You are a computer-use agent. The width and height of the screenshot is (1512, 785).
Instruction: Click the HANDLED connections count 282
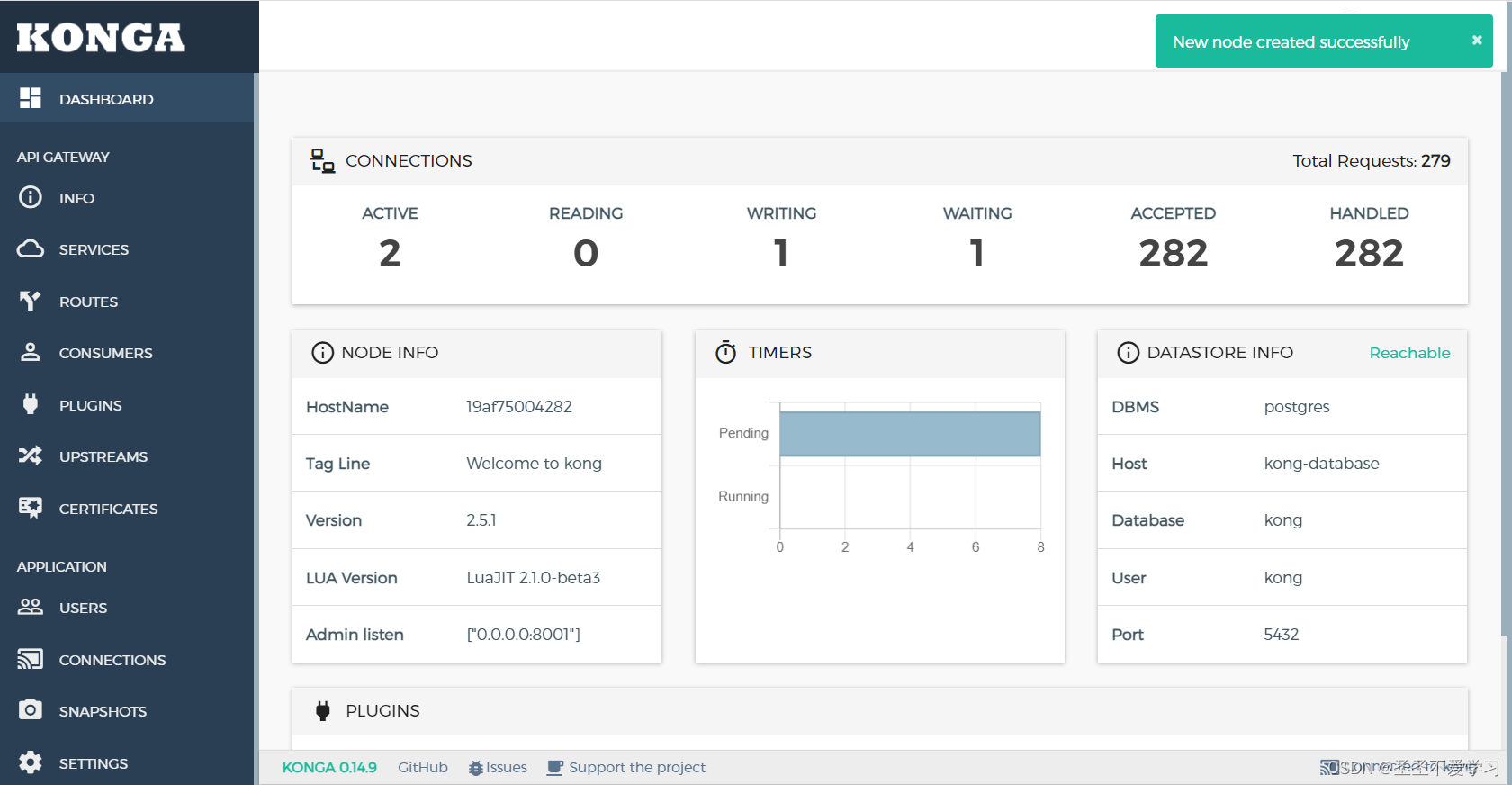[x=1369, y=253]
